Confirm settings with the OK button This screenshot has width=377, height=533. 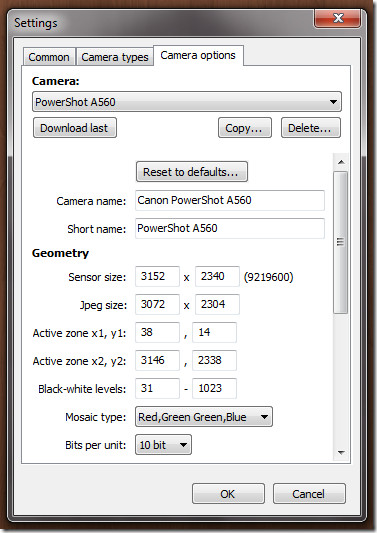click(228, 494)
